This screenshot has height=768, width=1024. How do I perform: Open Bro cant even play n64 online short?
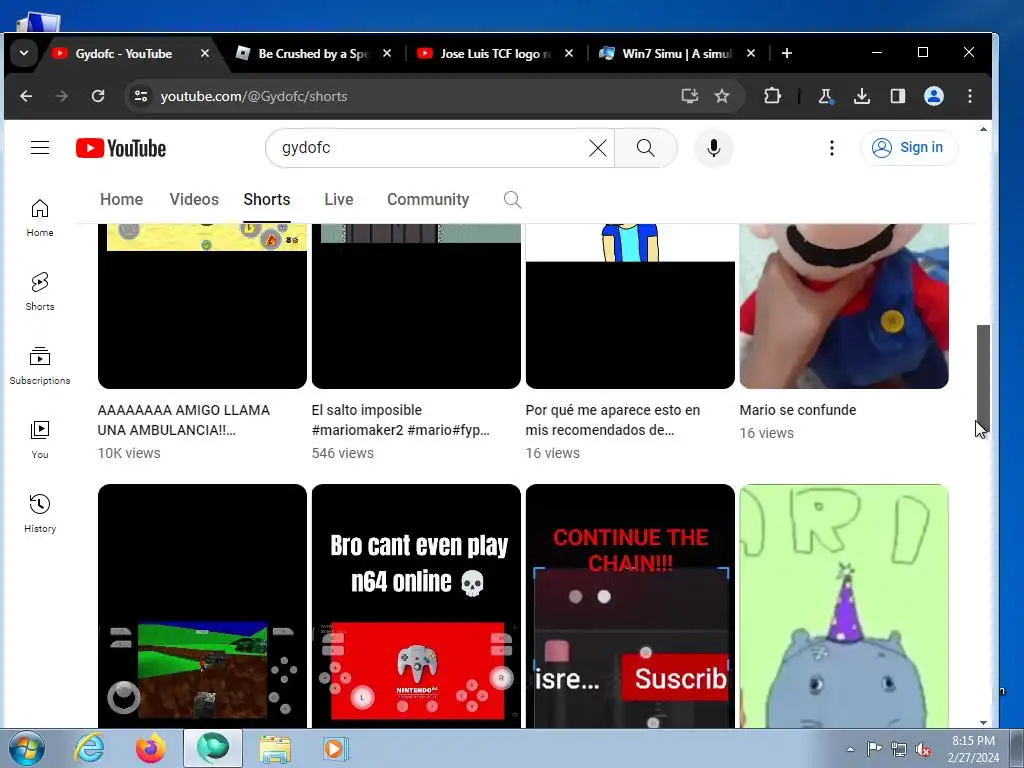click(416, 606)
